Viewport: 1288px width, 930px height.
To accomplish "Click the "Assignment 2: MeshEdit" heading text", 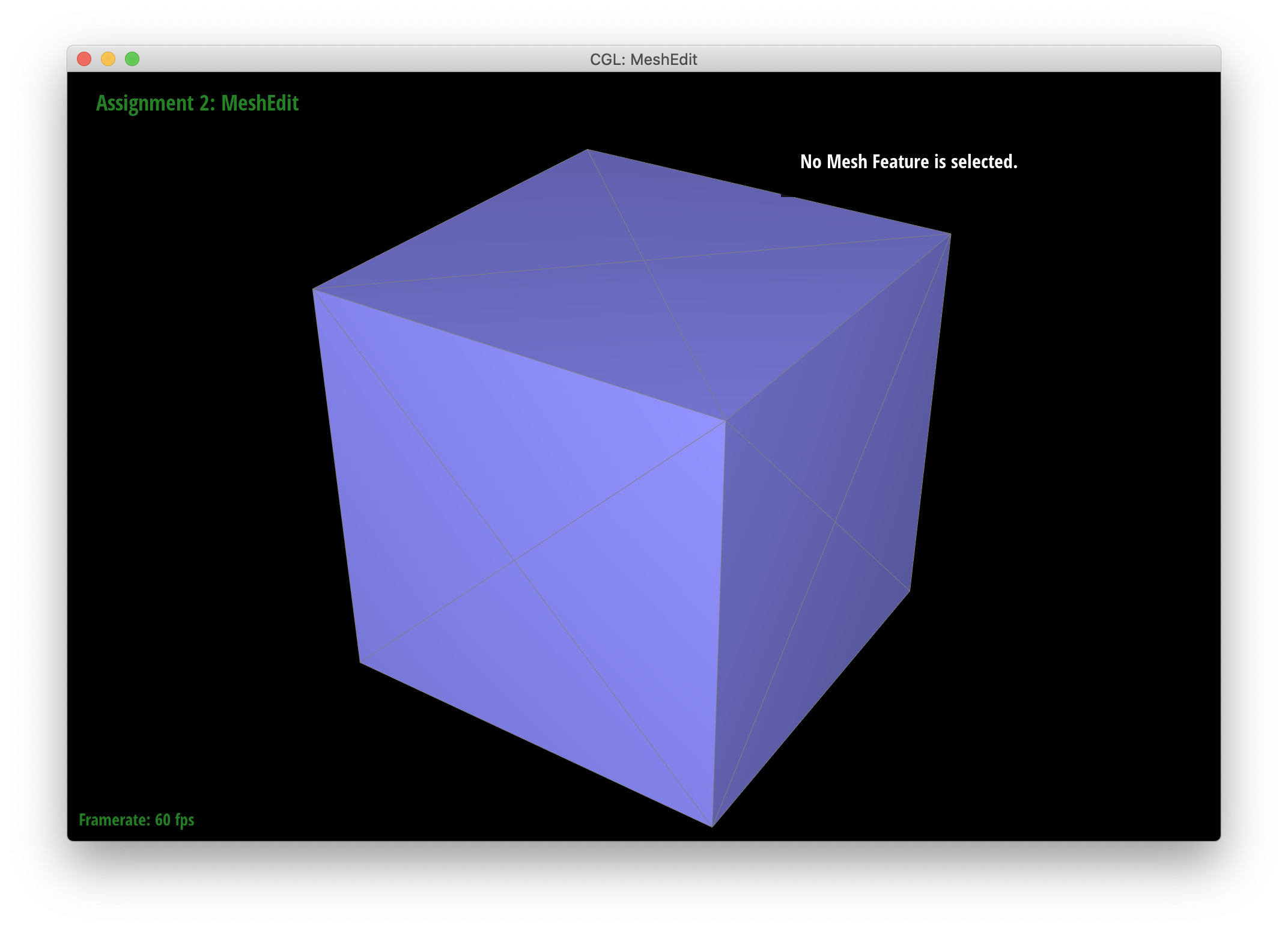I will click(197, 103).
